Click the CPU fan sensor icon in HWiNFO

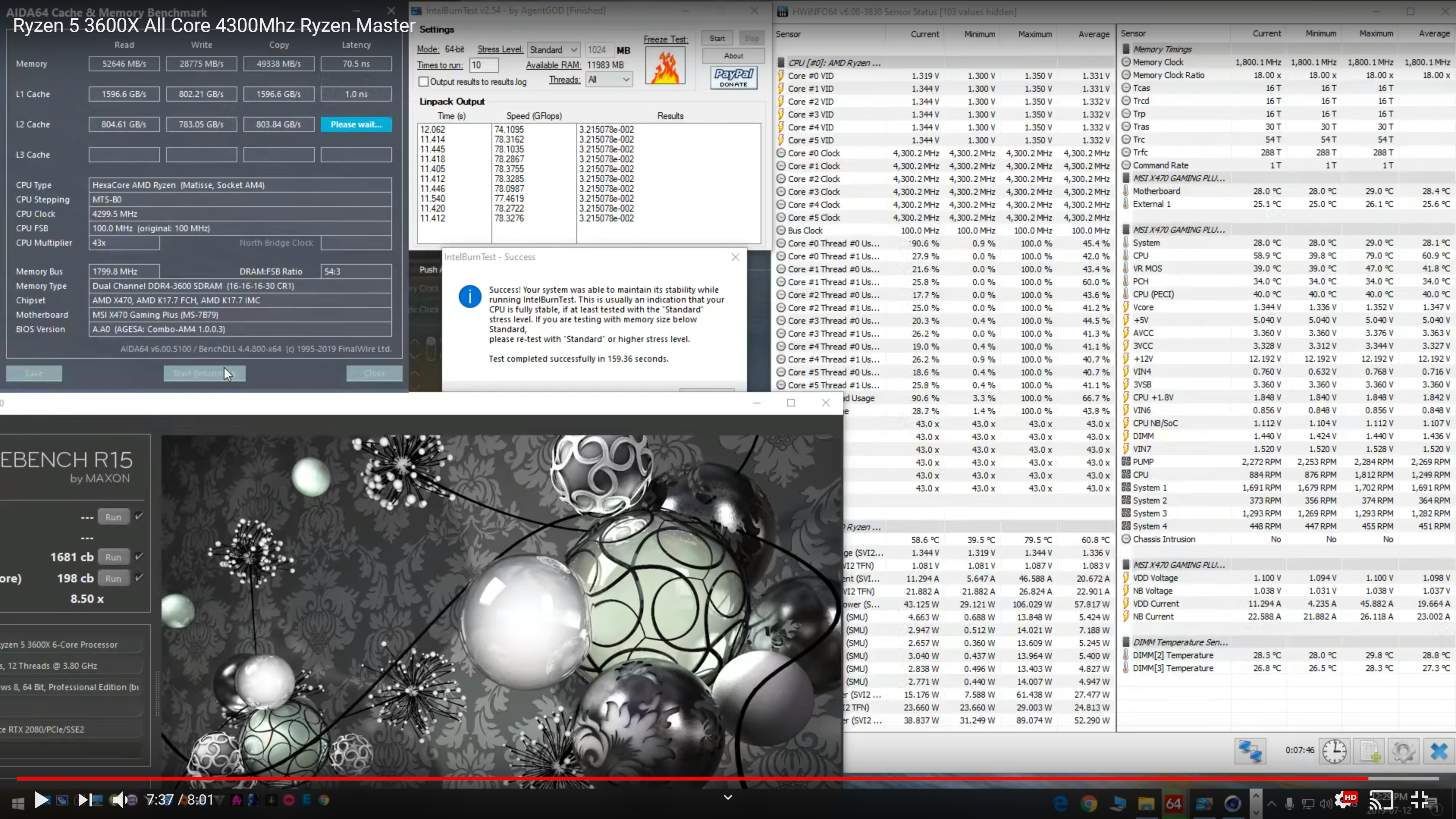(x=1126, y=475)
